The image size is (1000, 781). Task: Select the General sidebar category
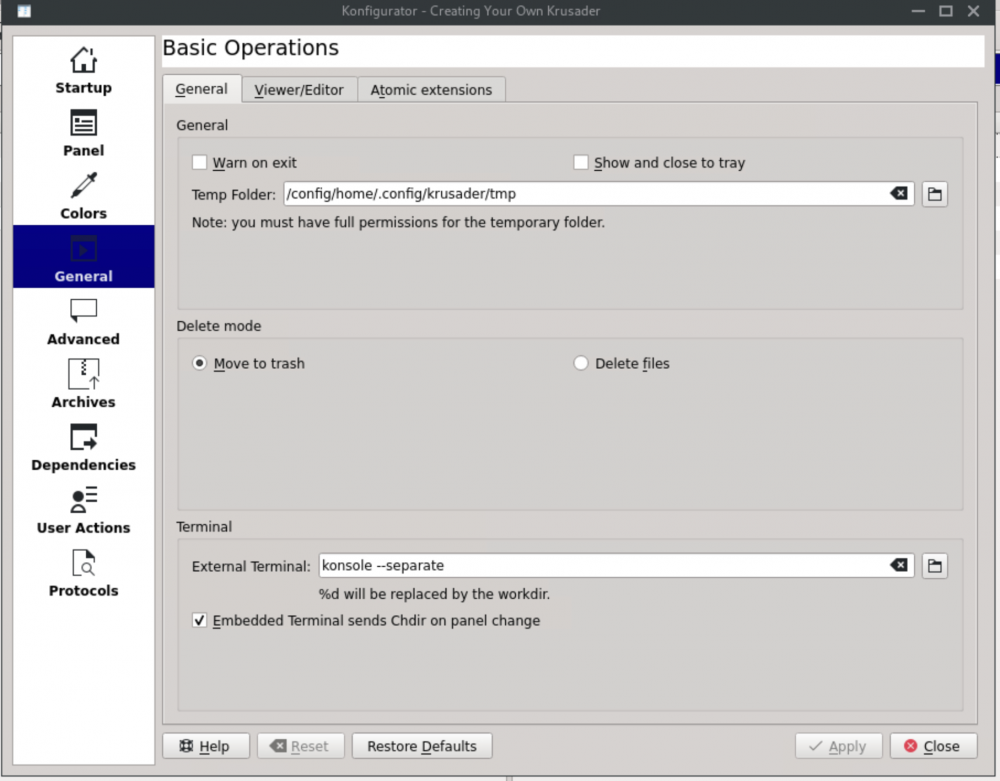[84, 257]
